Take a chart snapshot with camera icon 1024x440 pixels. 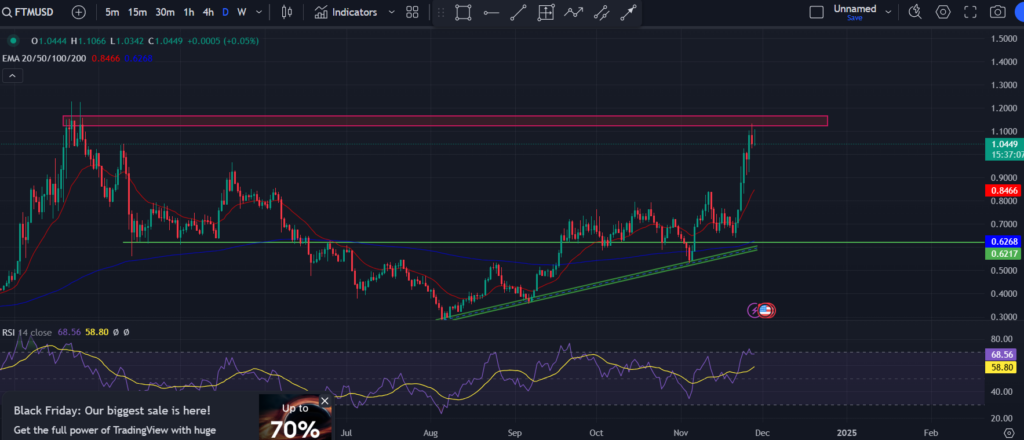coord(997,12)
